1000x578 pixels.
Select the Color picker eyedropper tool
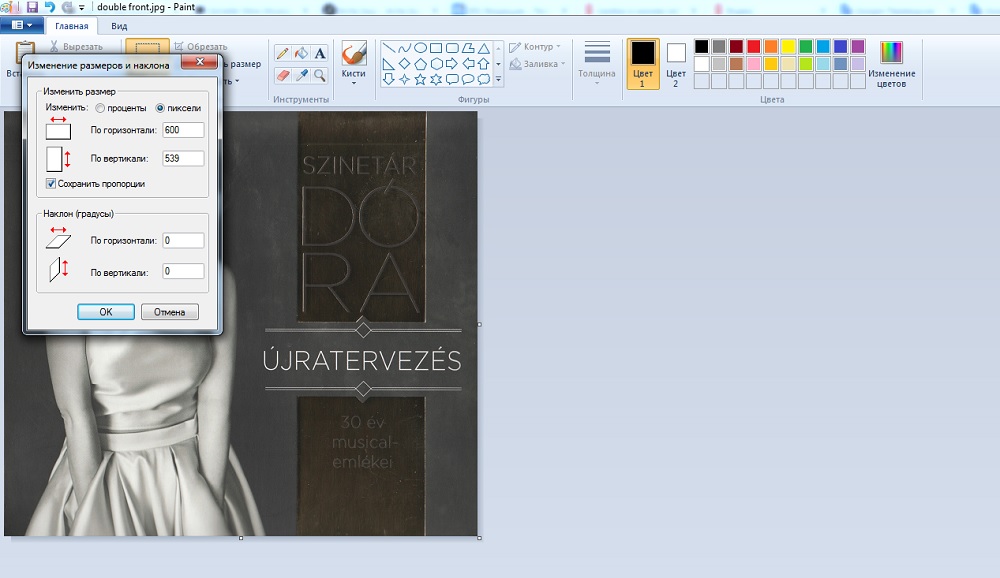[x=301, y=75]
